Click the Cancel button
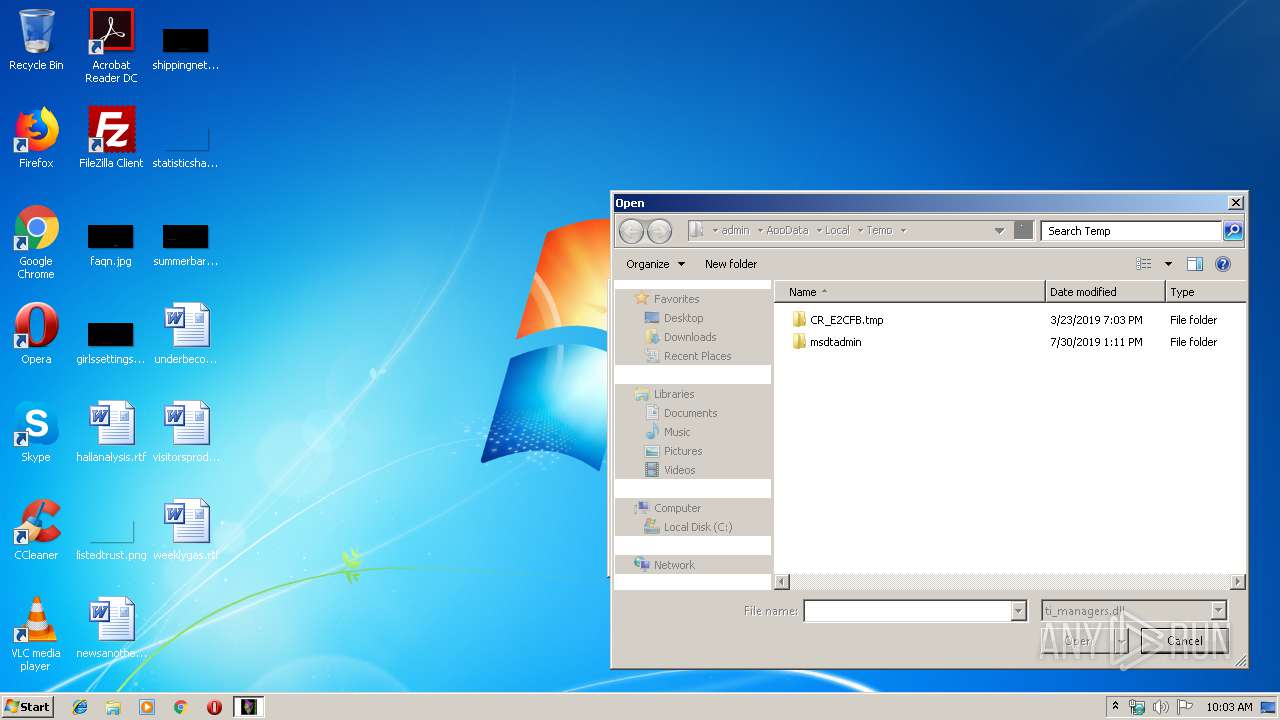This screenshot has height=720, width=1280. pos(1185,641)
